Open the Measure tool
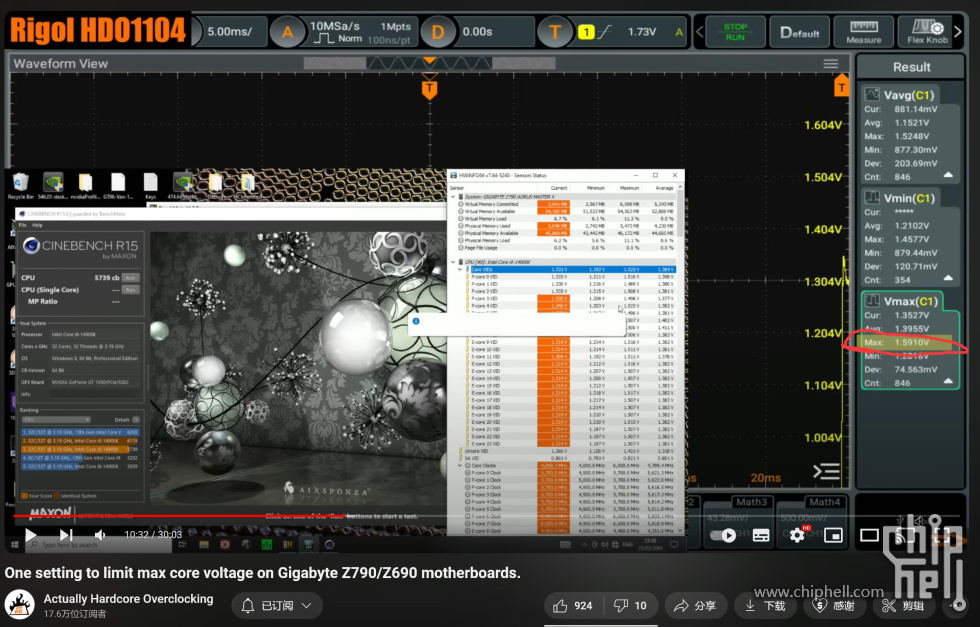This screenshot has width=980, height=627. (863, 33)
